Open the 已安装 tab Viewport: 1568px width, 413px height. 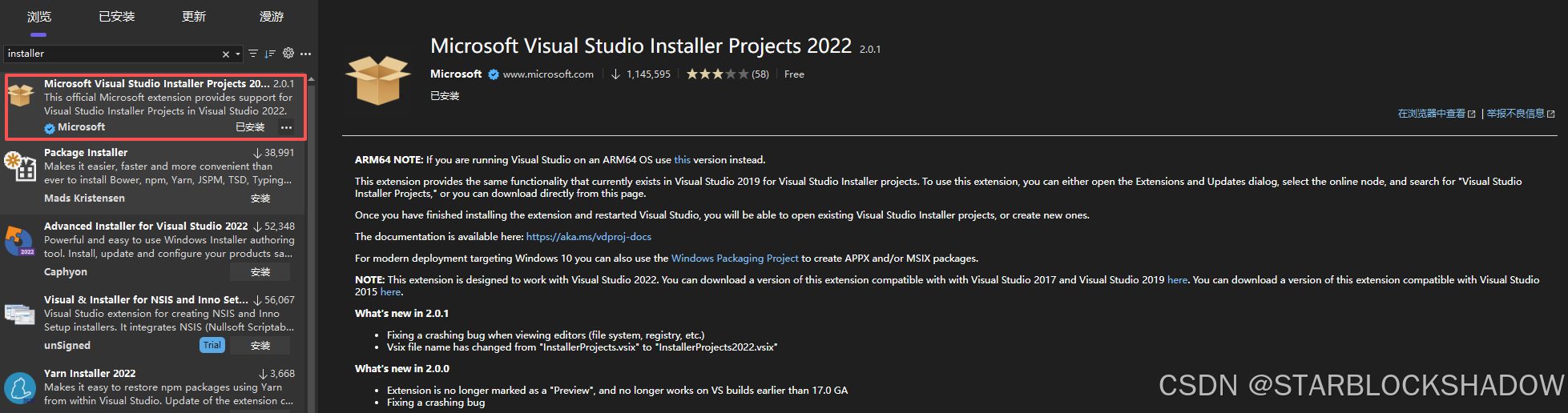[x=116, y=16]
